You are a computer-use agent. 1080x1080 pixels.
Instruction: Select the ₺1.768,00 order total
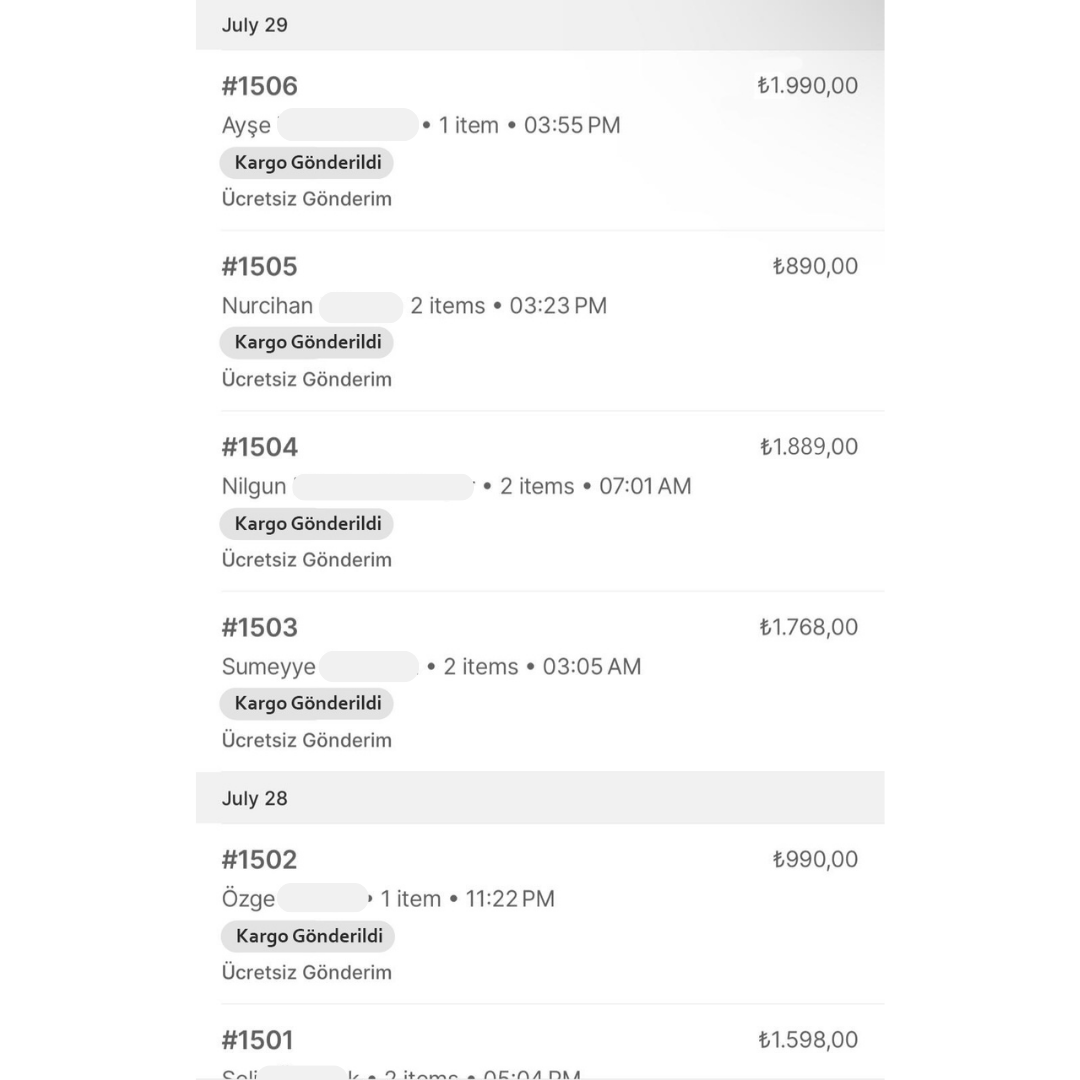tap(808, 627)
